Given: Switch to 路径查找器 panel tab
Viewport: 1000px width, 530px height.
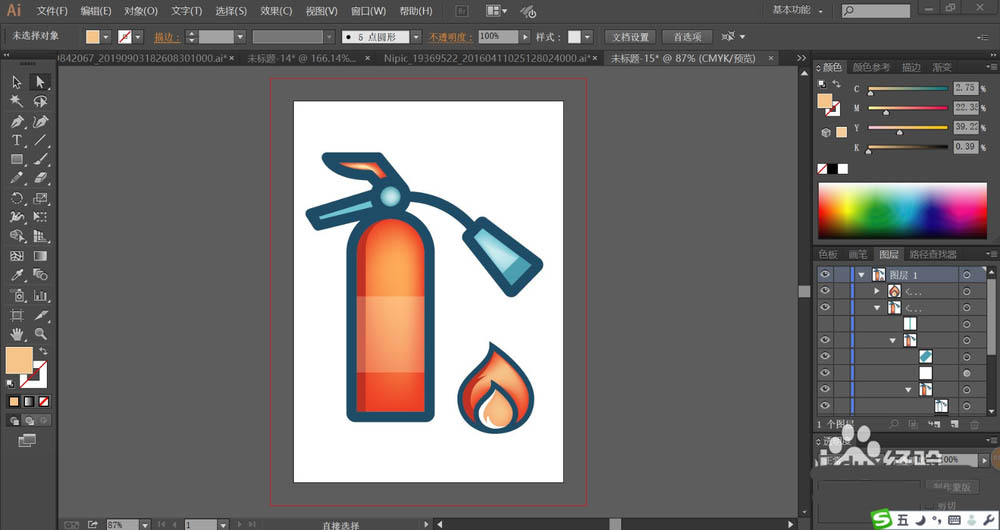Looking at the screenshot, I should (933, 254).
